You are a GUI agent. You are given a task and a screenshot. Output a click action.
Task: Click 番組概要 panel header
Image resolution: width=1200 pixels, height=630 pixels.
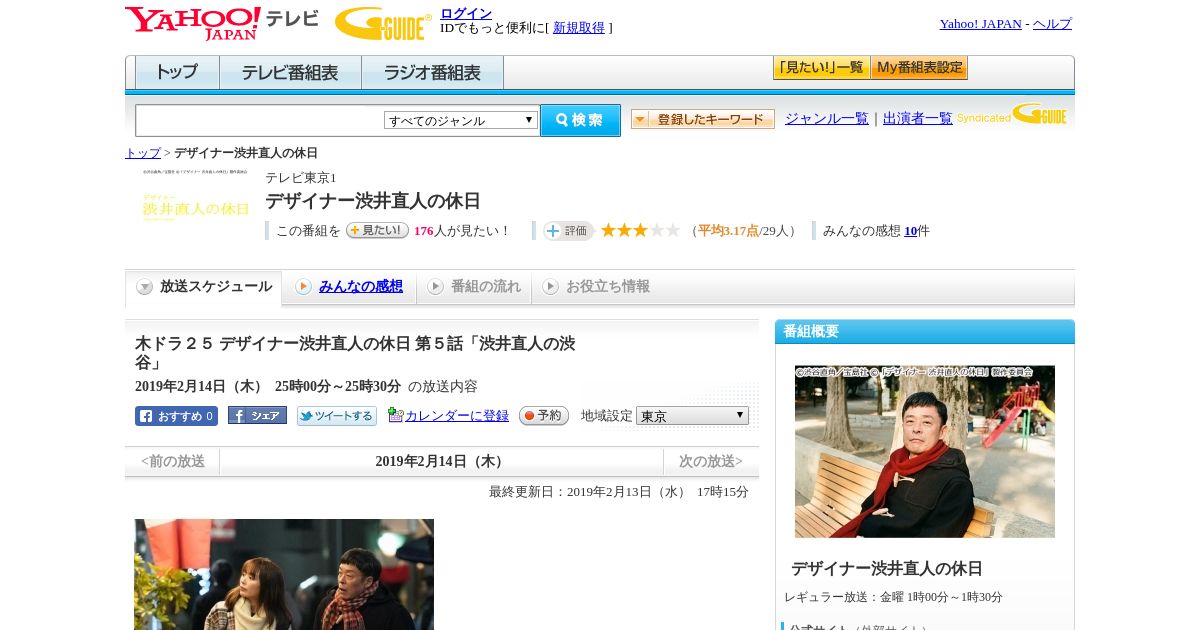925,332
